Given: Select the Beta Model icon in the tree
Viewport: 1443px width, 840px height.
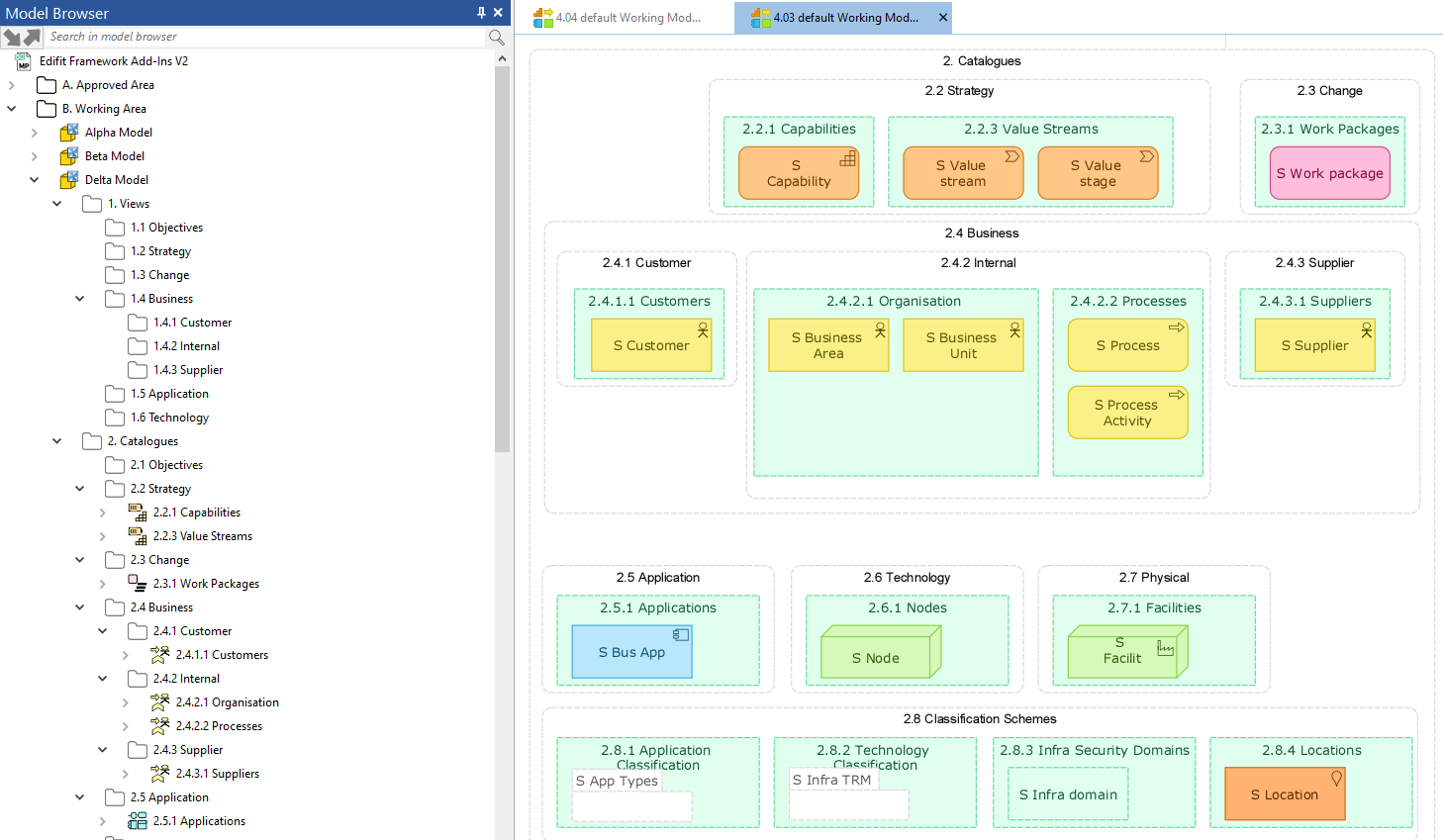Looking at the screenshot, I should [x=69, y=156].
